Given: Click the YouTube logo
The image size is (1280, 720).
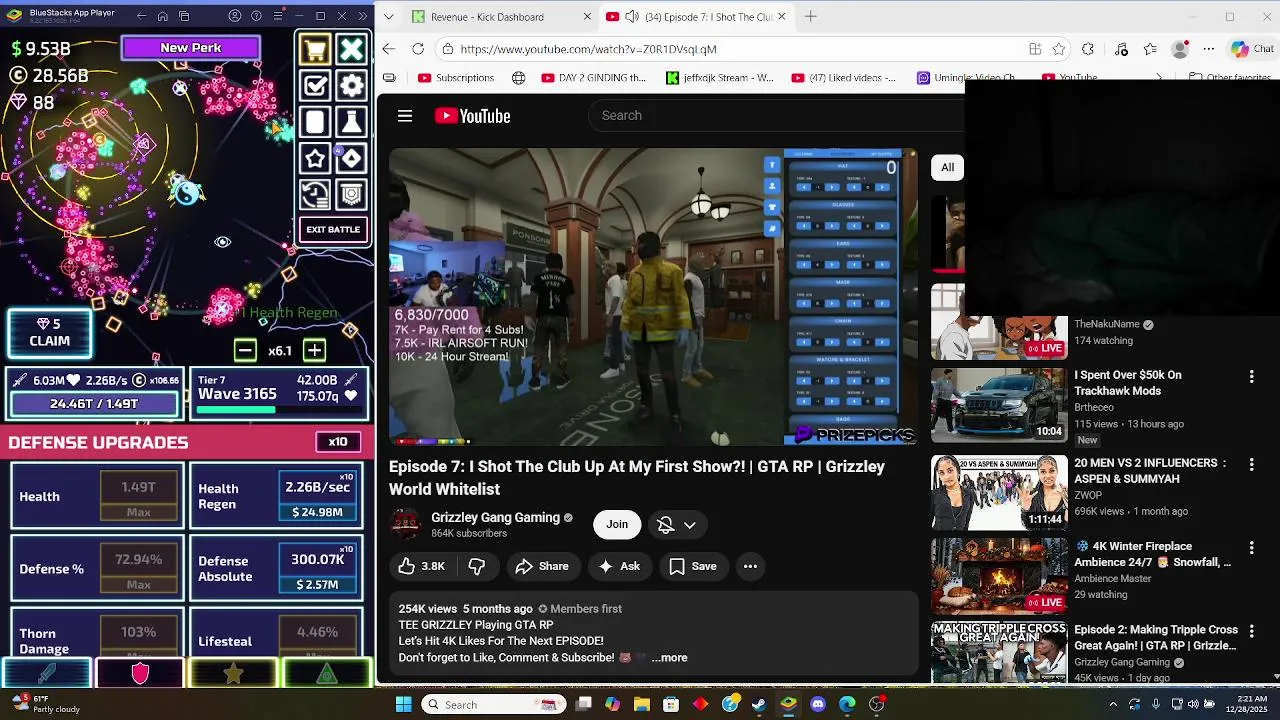Looking at the screenshot, I should (x=472, y=116).
